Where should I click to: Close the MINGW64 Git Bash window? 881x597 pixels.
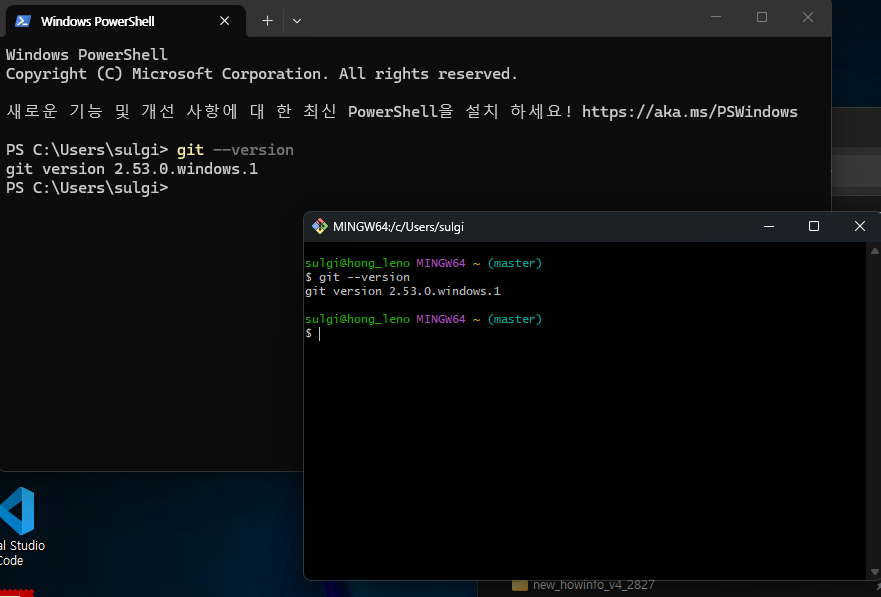coord(859,227)
